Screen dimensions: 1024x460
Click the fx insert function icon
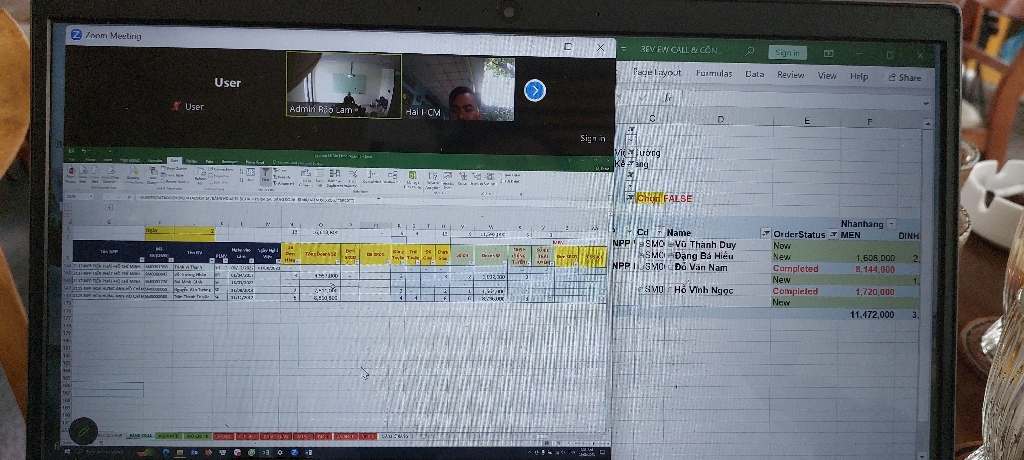(667, 98)
